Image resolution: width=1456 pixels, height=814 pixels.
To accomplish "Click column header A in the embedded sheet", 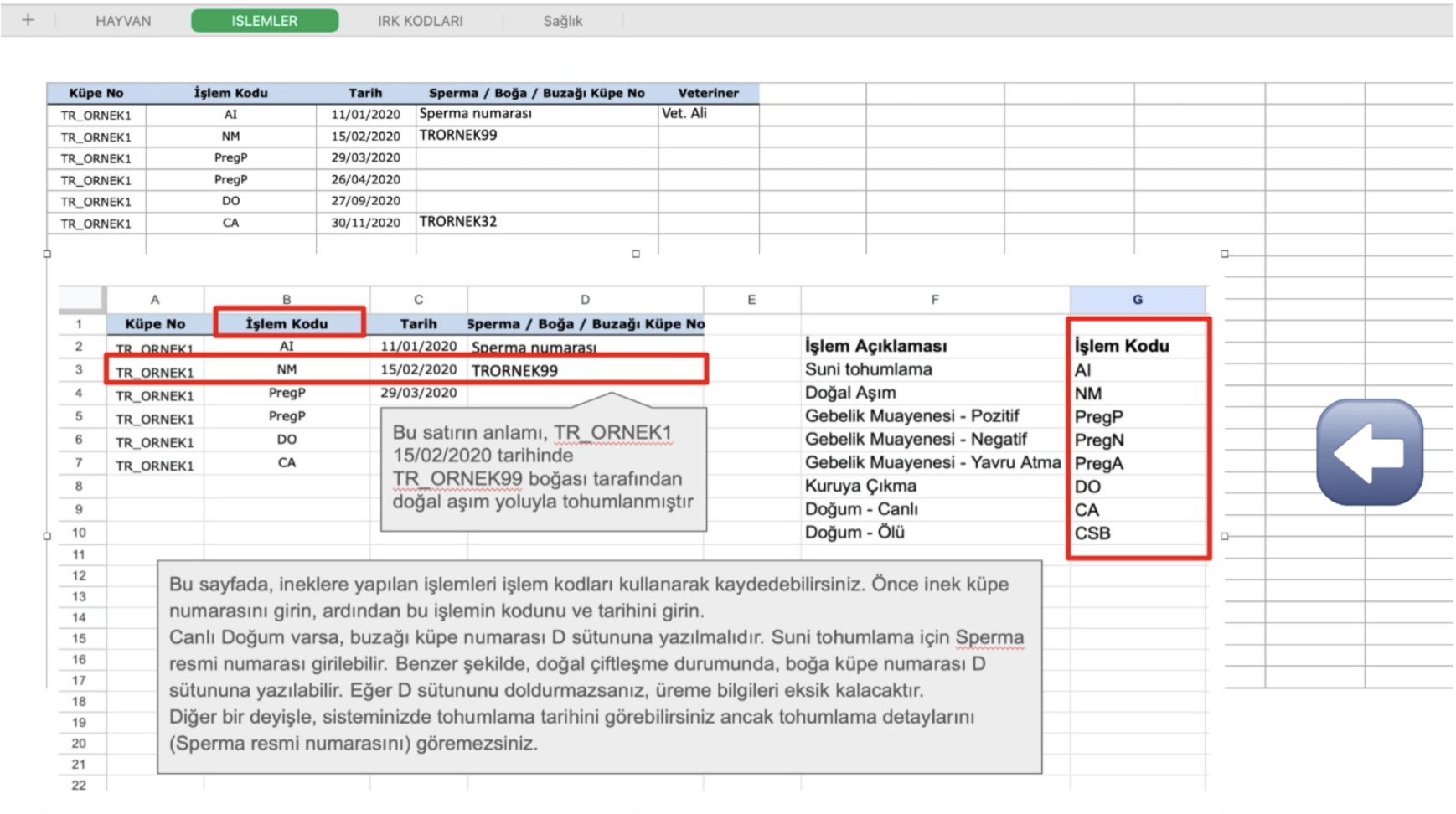I will click(155, 300).
